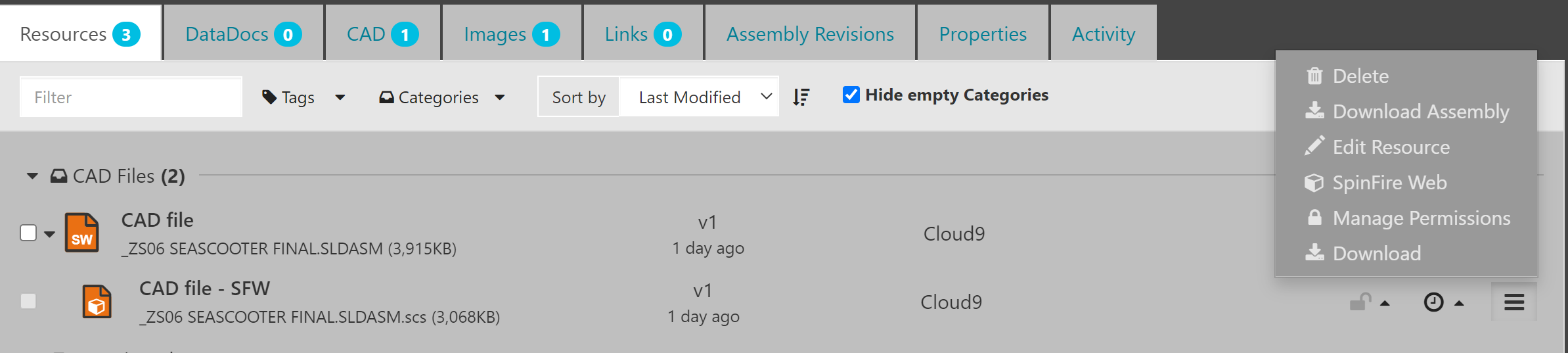Viewport: 1568px width, 353px height.
Task: Uncheck Hide empty Categories checkbox
Action: [851, 95]
